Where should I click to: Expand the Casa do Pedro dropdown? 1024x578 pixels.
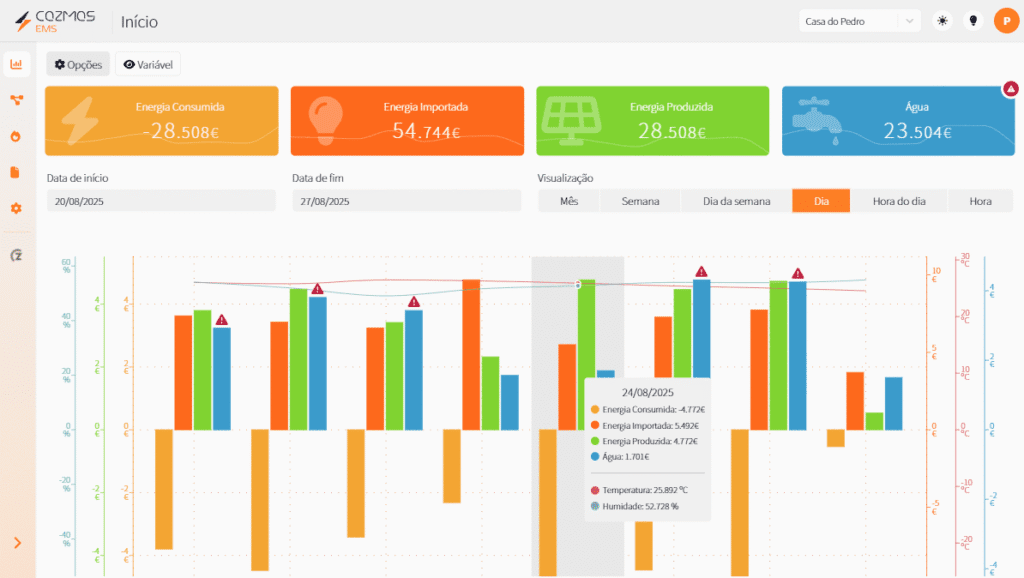pos(858,21)
